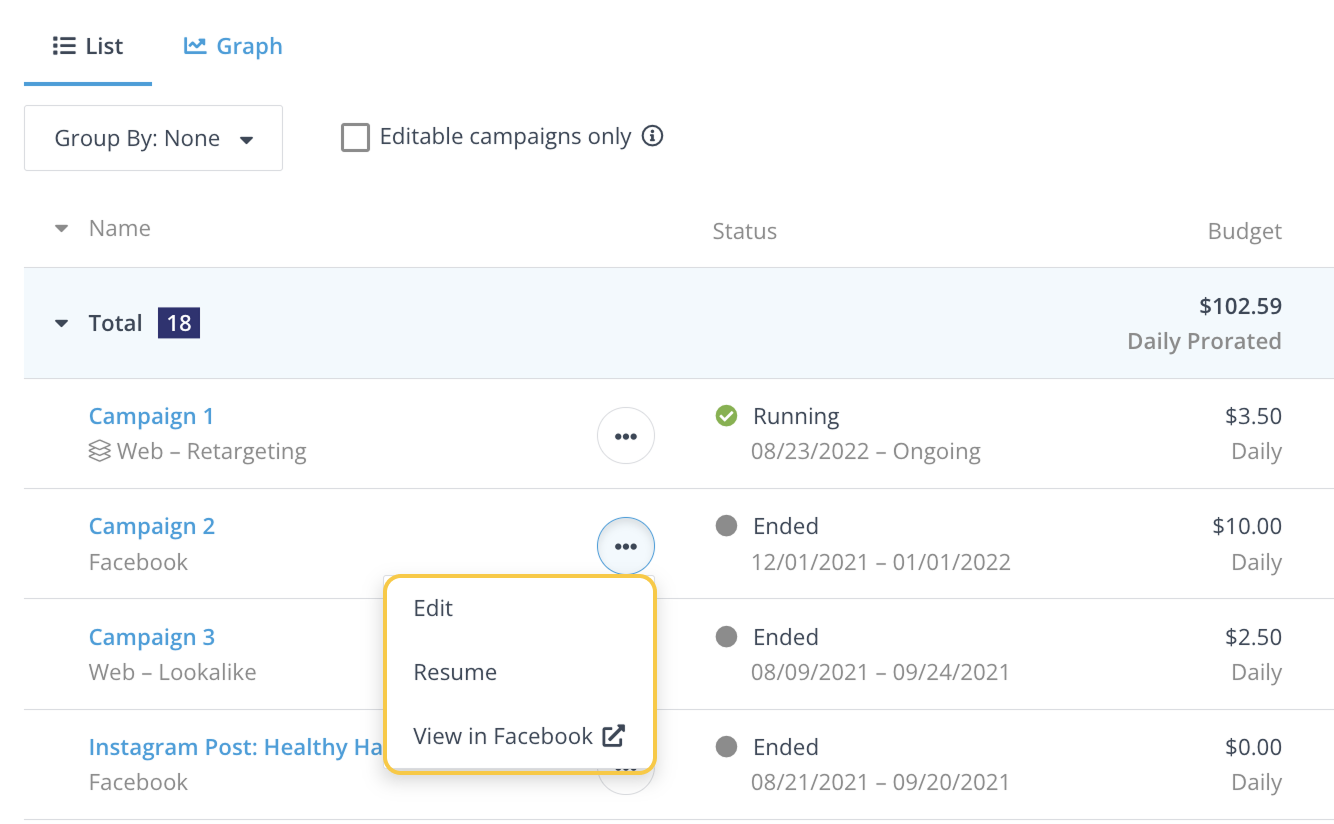Screen dimensions: 1334x824
Task: Open the Campaign 3 link
Action: pyautogui.click(x=151, y=637)
